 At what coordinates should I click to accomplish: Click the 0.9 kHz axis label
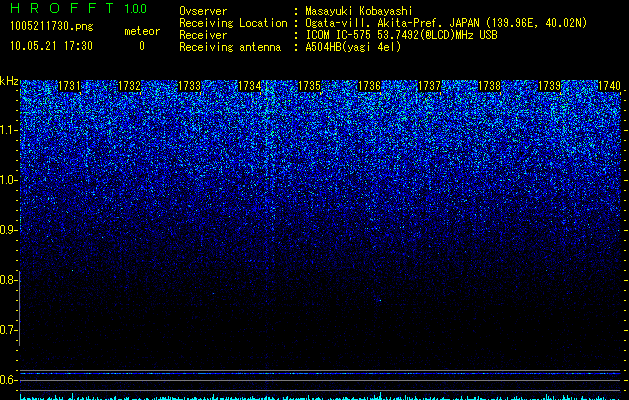[x=8, y=230]
